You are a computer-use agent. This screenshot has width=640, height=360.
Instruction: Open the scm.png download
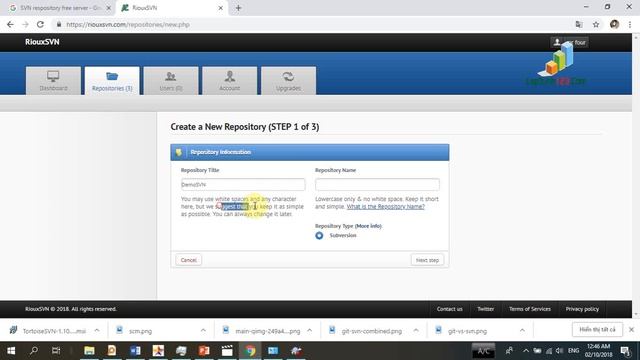tap(140, 331)
